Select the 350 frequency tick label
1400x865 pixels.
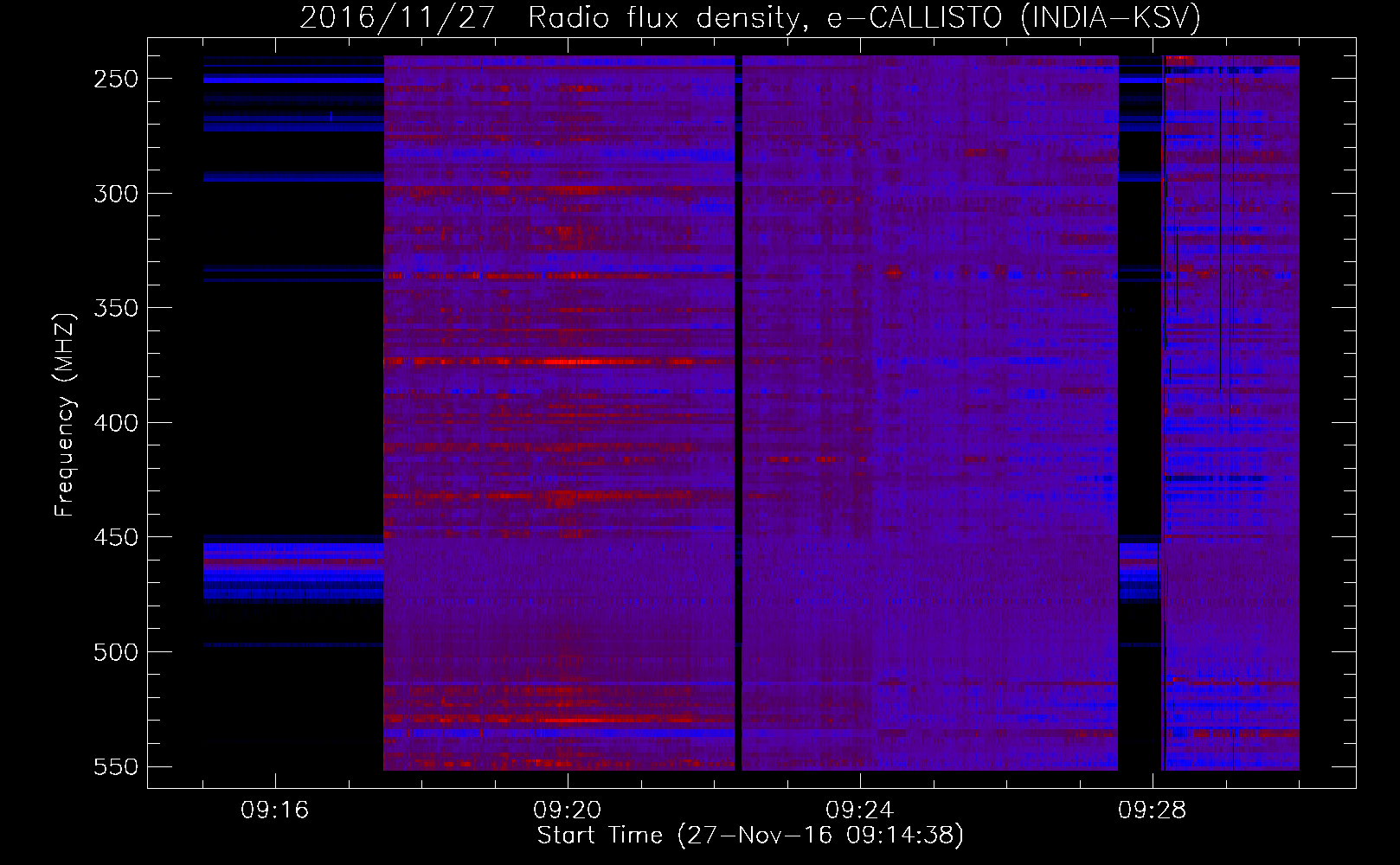116,309
